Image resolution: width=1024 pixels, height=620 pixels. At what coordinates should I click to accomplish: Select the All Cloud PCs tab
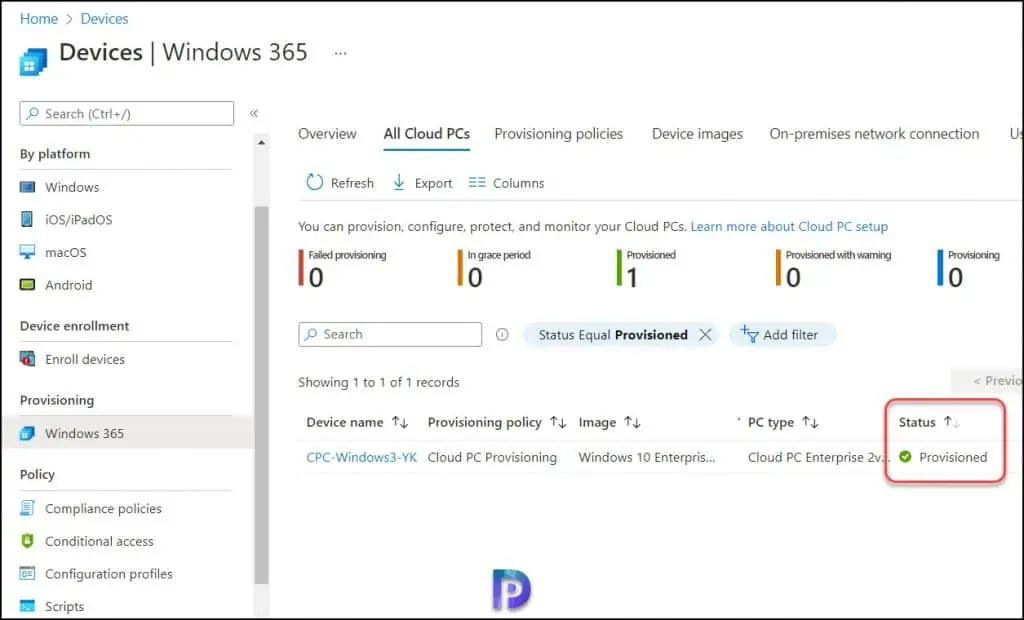[x=426, y=134]
